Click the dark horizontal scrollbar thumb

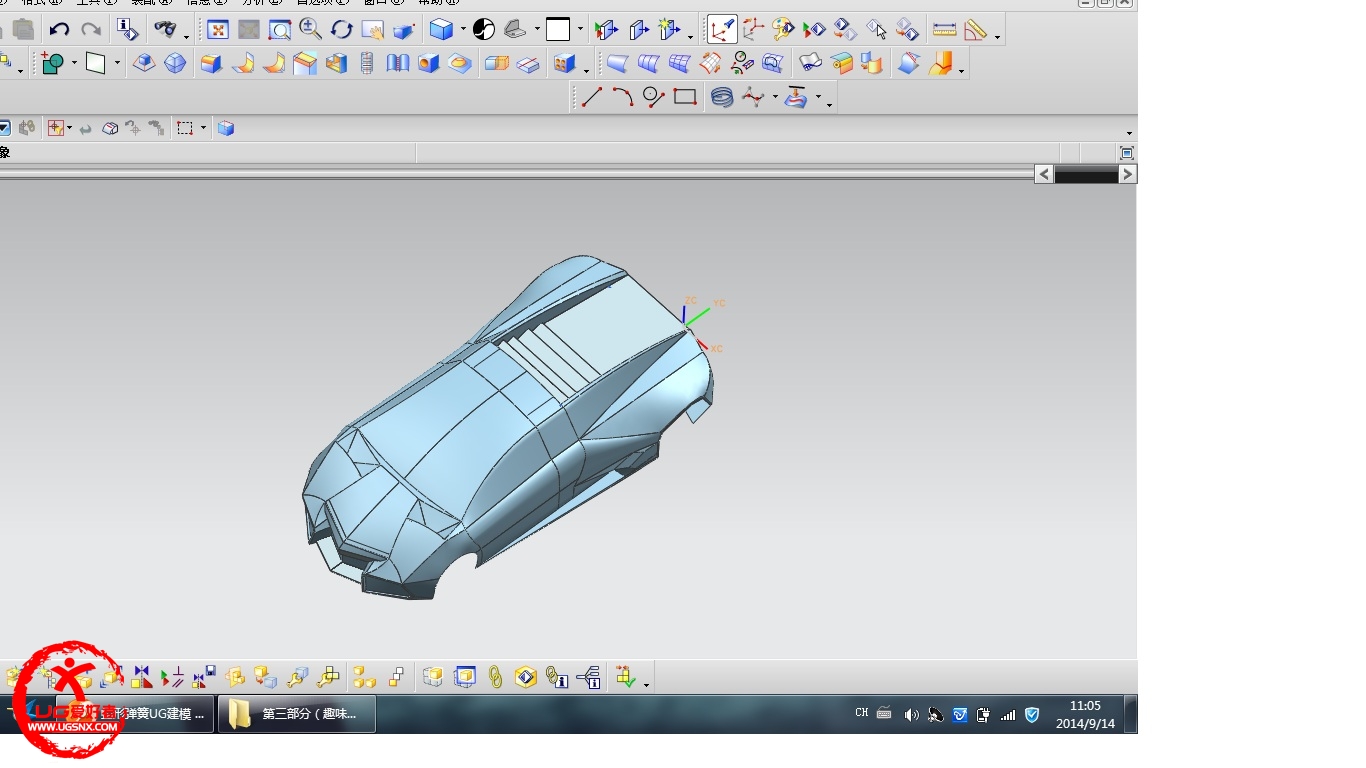pos(1086,174)
